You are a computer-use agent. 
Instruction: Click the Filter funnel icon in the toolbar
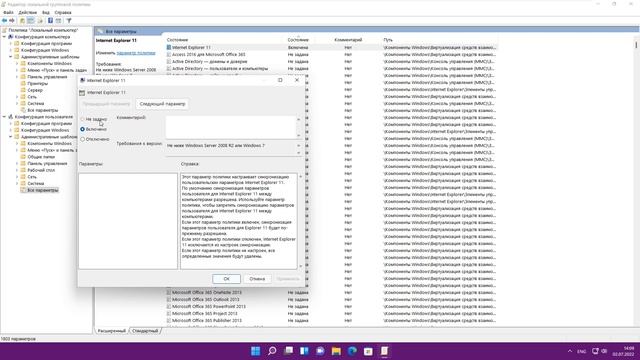69,20
